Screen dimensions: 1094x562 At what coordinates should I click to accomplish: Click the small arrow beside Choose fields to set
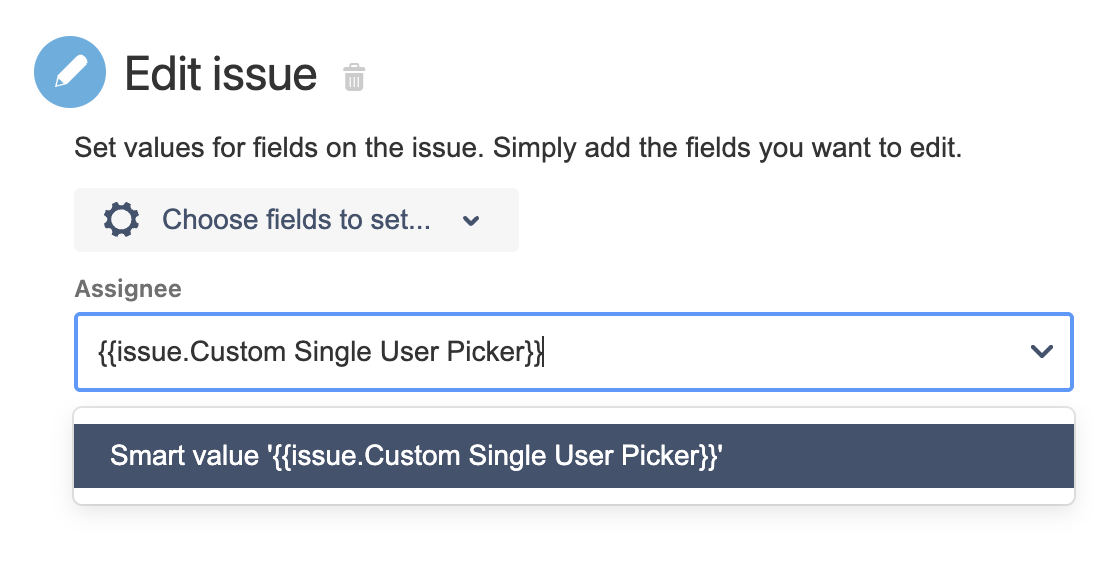[472, 221]
